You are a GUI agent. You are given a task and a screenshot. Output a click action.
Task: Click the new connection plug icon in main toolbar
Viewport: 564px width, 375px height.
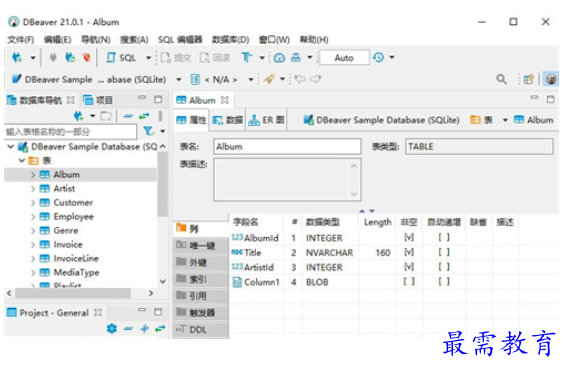[17, 58]
